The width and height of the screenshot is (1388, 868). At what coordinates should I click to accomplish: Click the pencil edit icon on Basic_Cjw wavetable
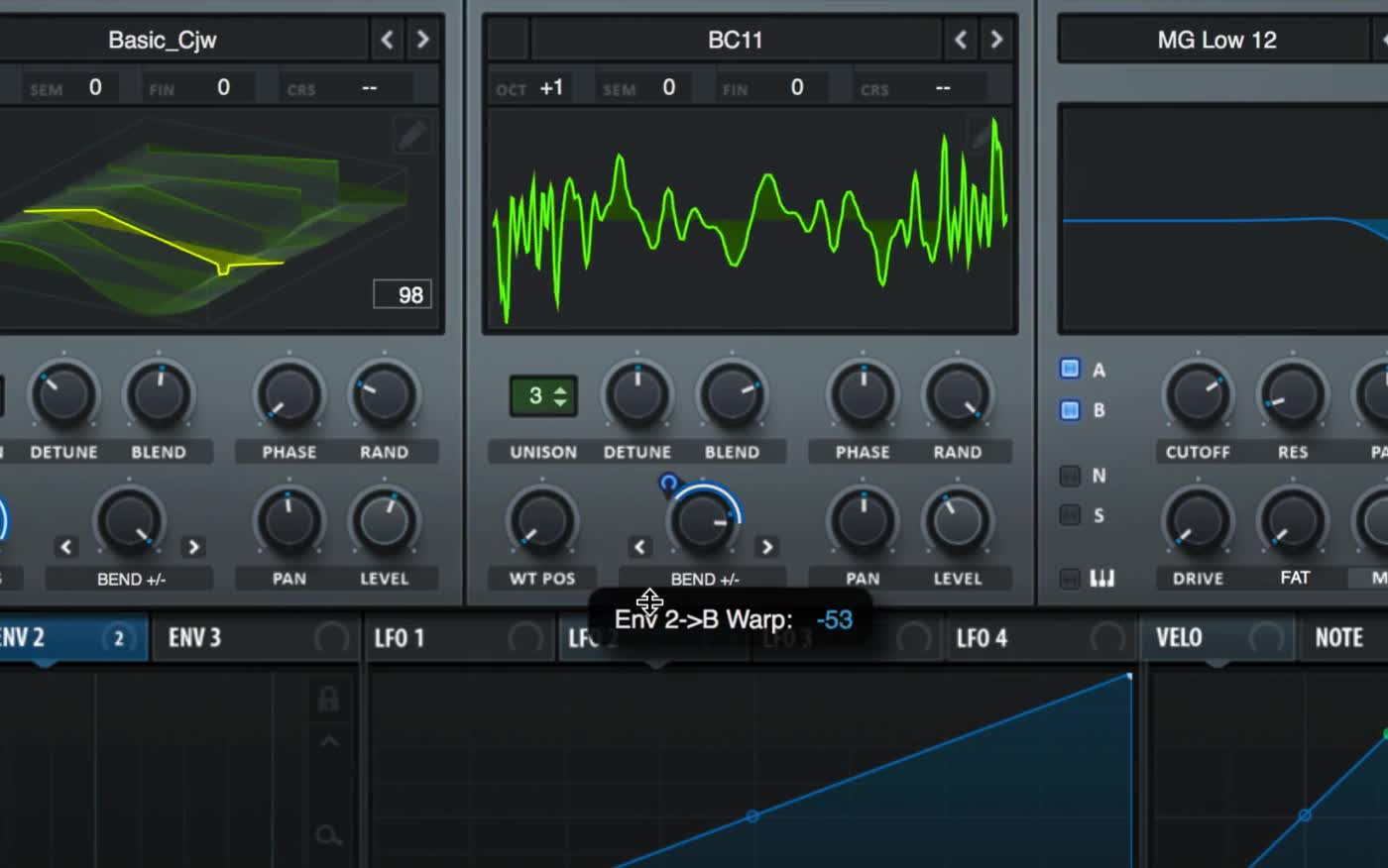click(x=411, y=134)
